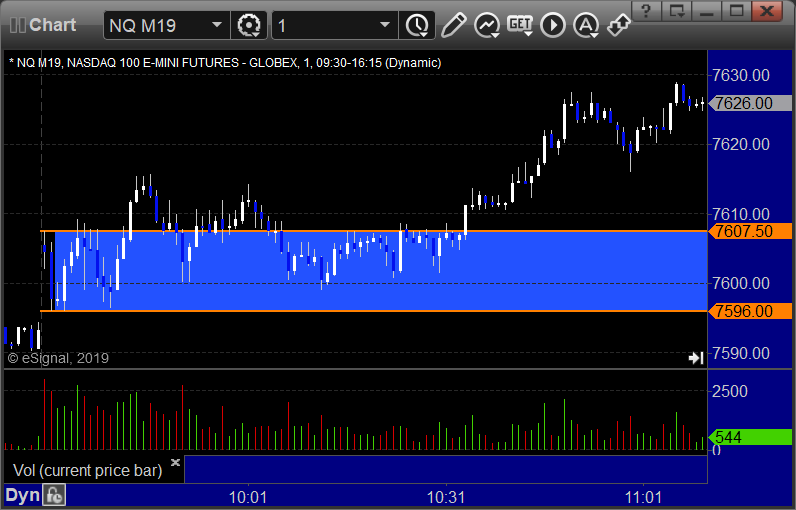The height and width of the screenshot is (510, 796).
Task: Click the 11:01 time axis label
Action: tap(643, 497)
